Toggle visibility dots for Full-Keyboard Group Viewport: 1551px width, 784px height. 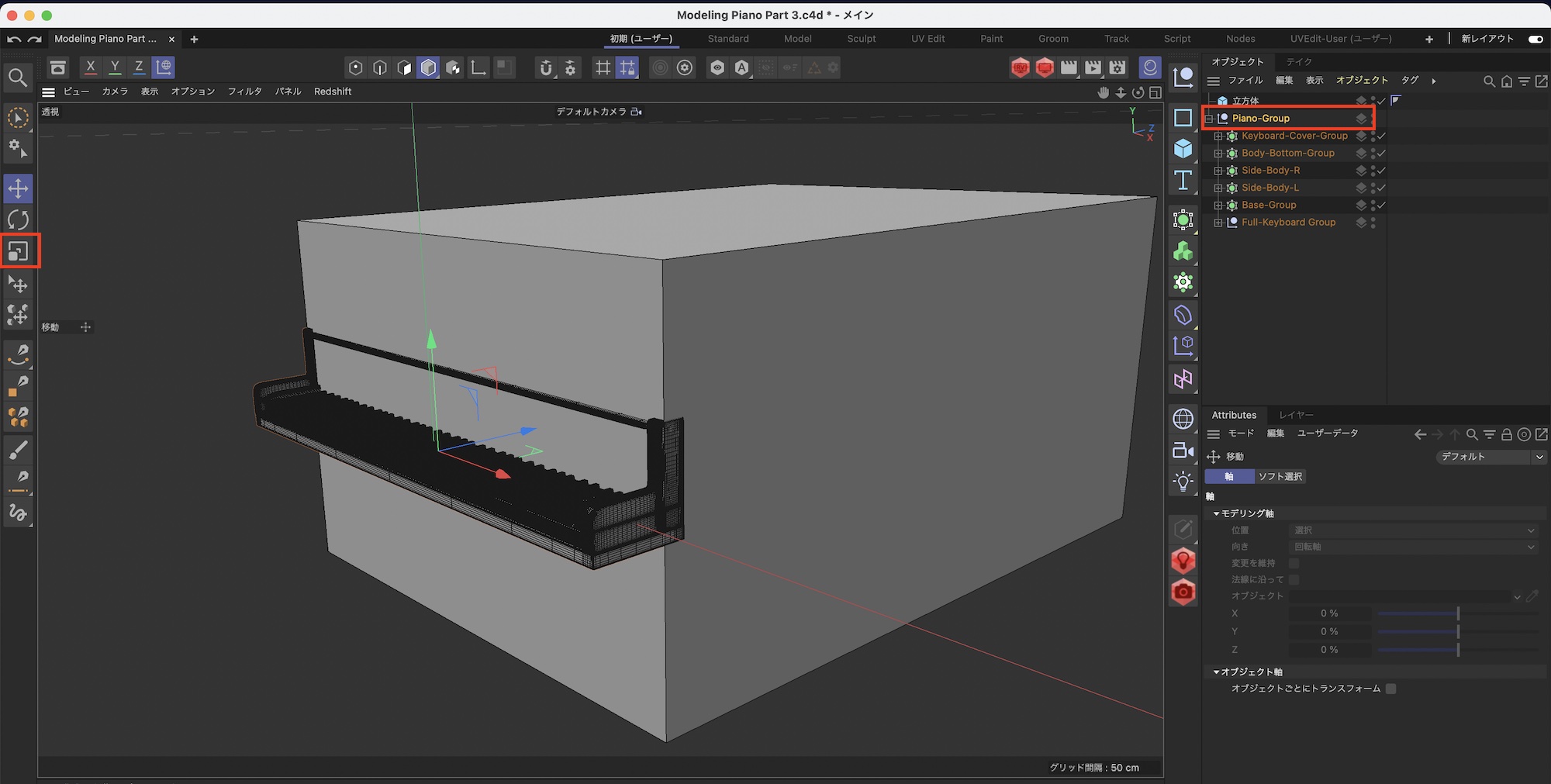tap(1373, 223)
